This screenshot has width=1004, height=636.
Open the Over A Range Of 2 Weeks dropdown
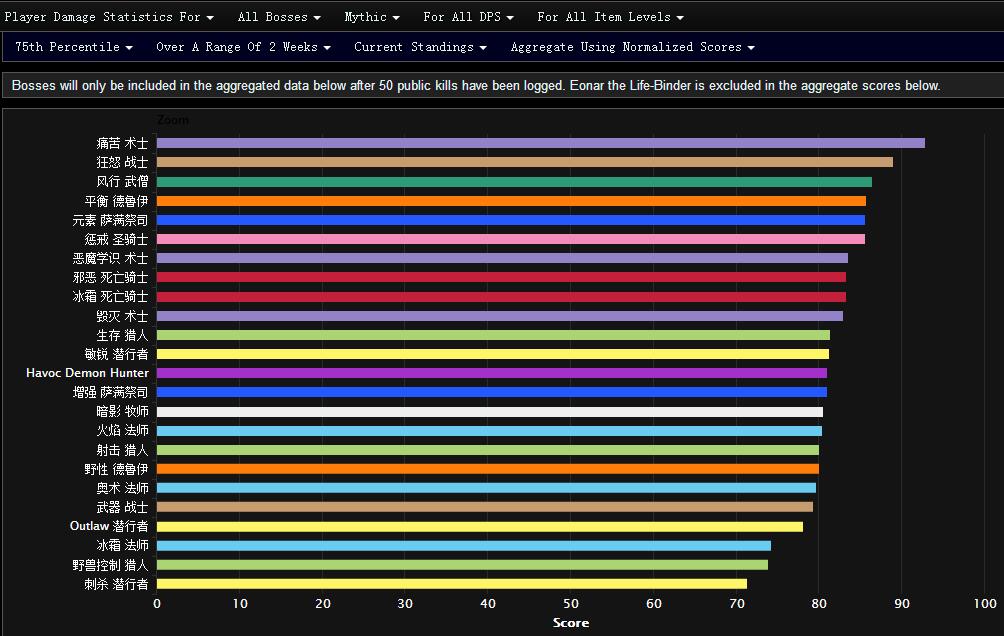(x=243, y=47)
